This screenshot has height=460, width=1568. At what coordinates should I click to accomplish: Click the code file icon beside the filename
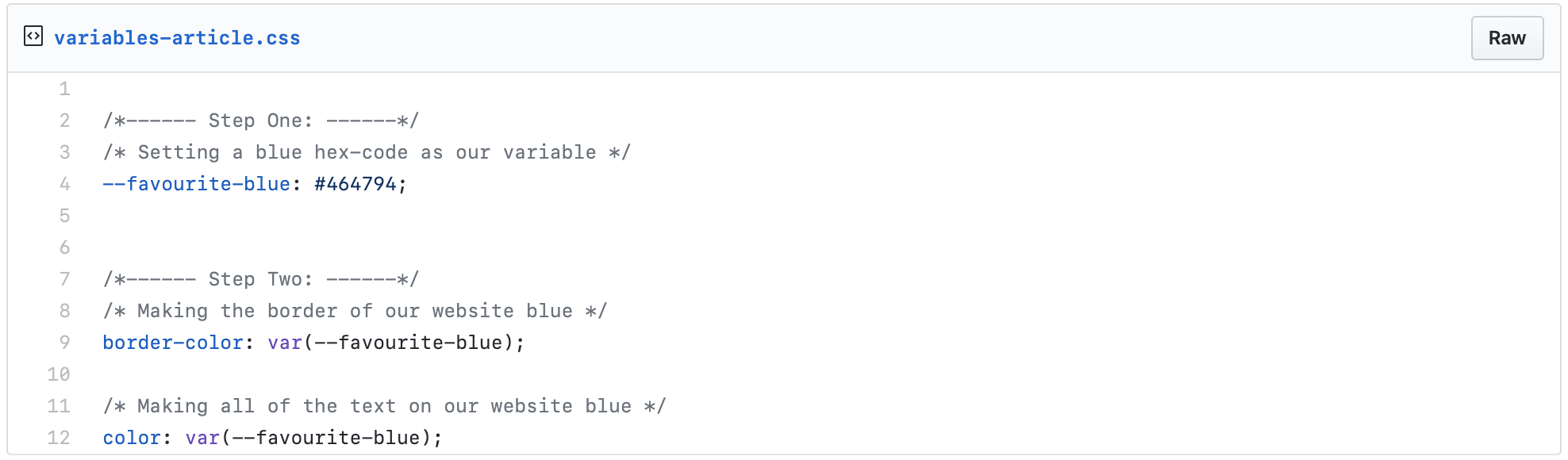pos(33,36)
